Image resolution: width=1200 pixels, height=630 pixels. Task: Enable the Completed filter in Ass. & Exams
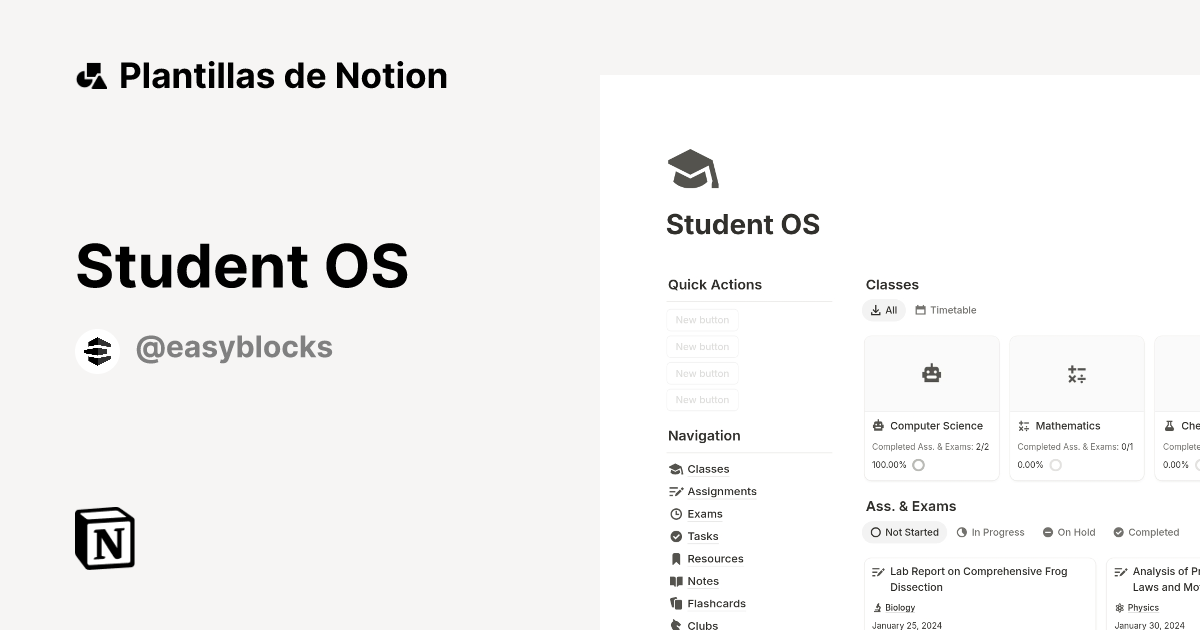1146,532
